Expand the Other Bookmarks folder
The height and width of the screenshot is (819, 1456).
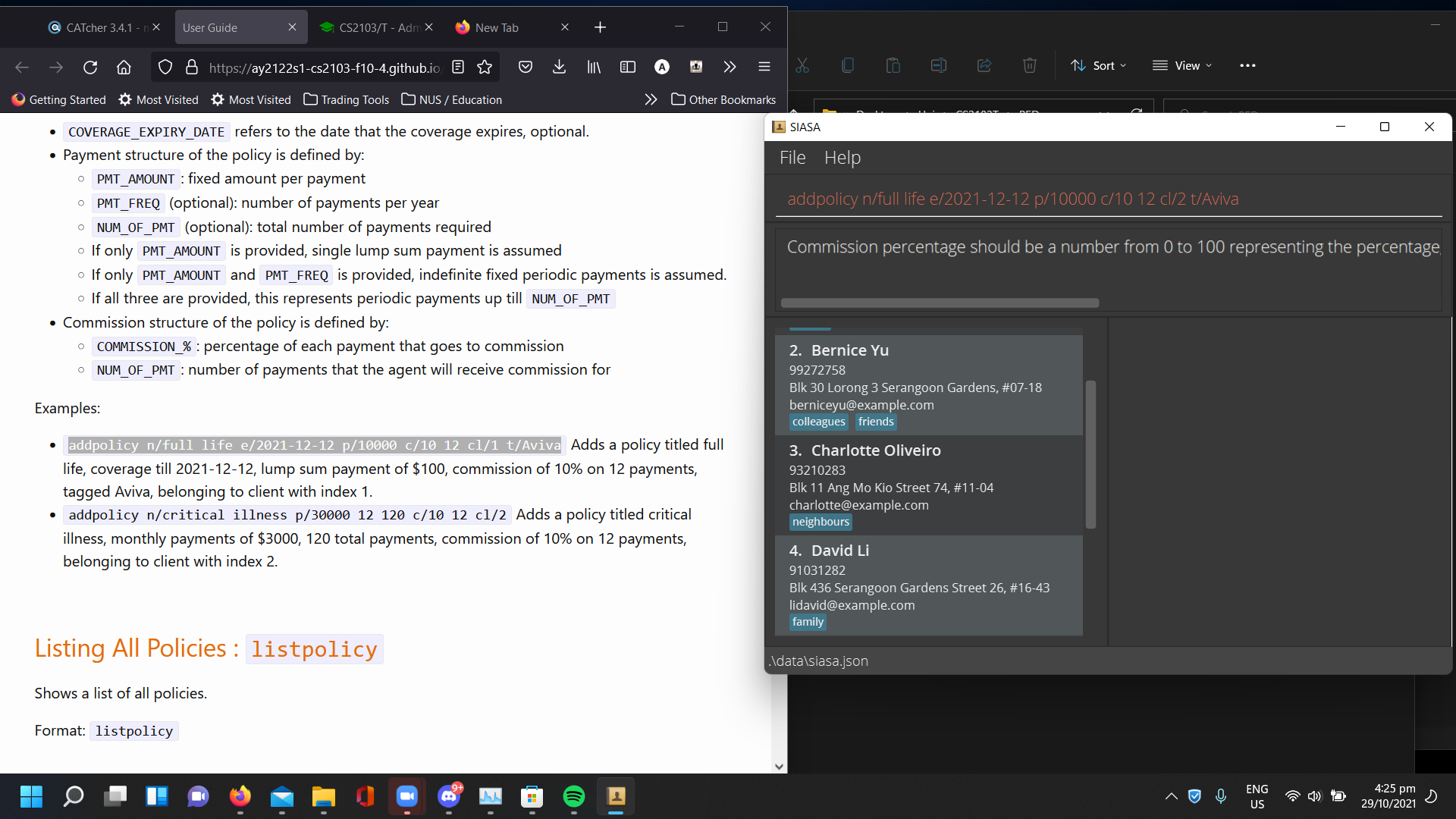coord(726,99)
